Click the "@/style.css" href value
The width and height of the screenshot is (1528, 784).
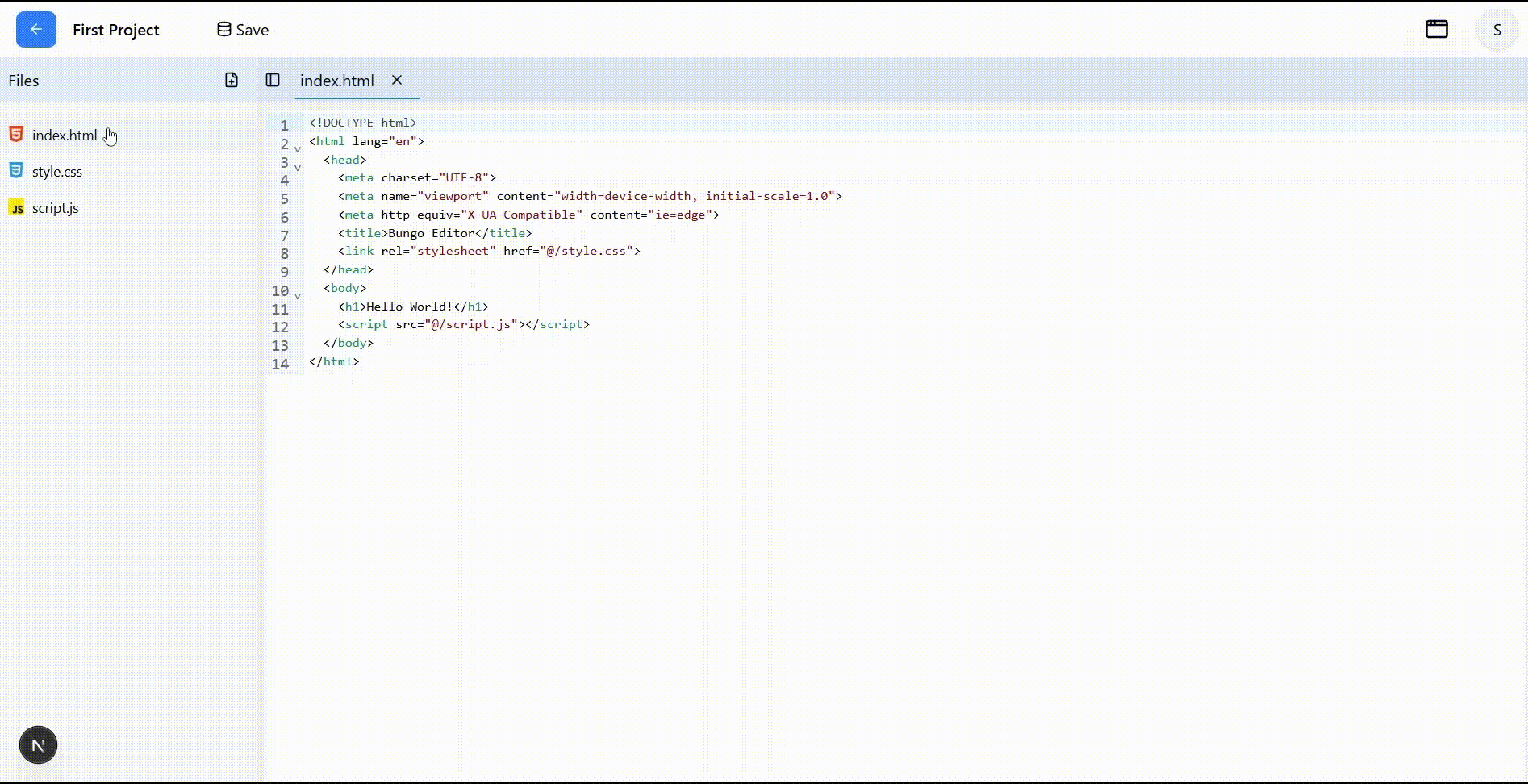587,251
